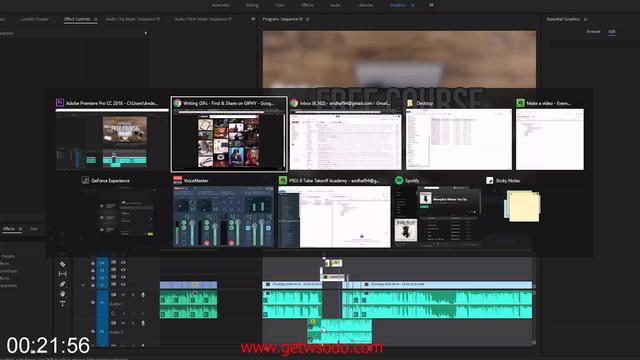Switch to the Color workspace
The image size is (640, 360).
tap(280, 5)
